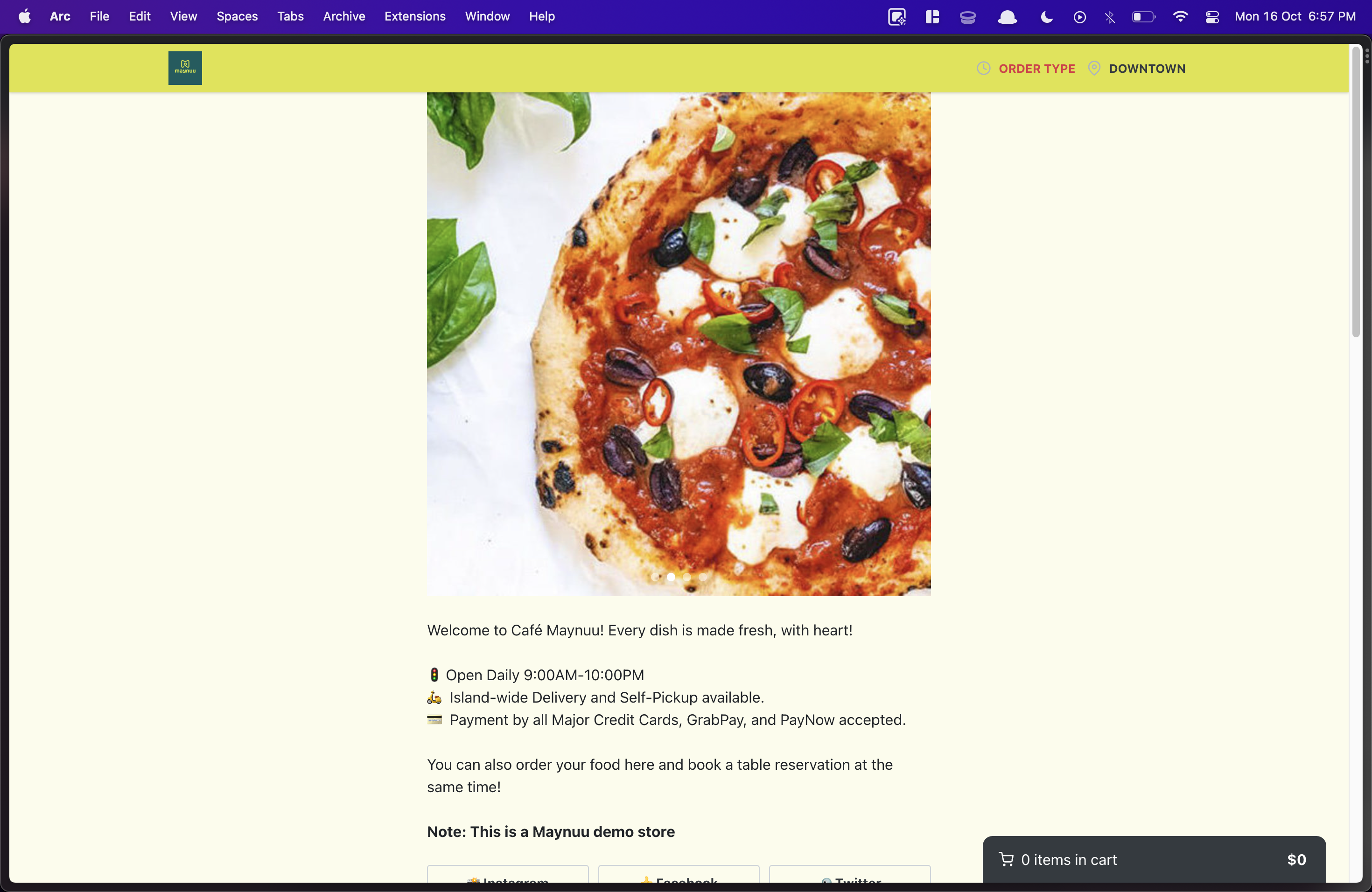Click the date and time in the menu bar

click(1295, 16)
